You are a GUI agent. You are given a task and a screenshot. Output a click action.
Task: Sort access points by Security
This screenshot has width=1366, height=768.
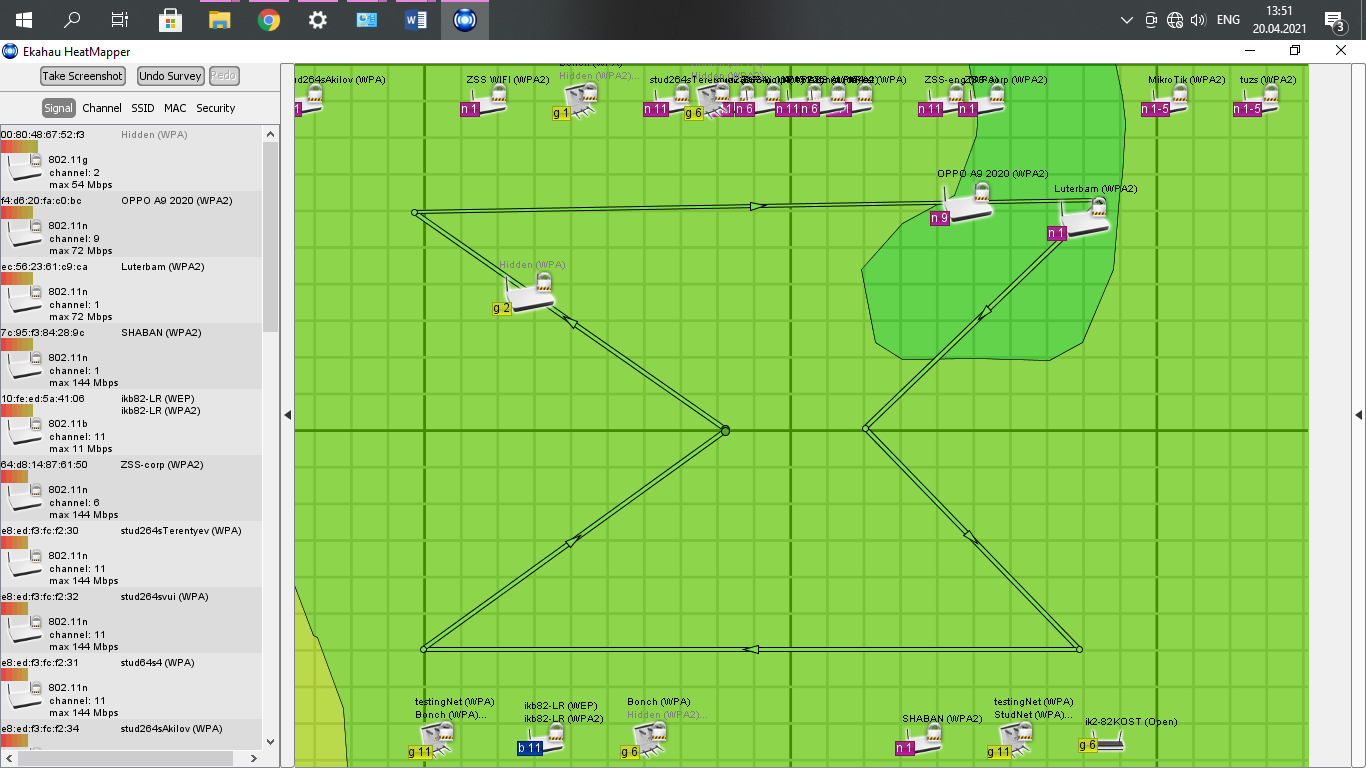point(216,108)
